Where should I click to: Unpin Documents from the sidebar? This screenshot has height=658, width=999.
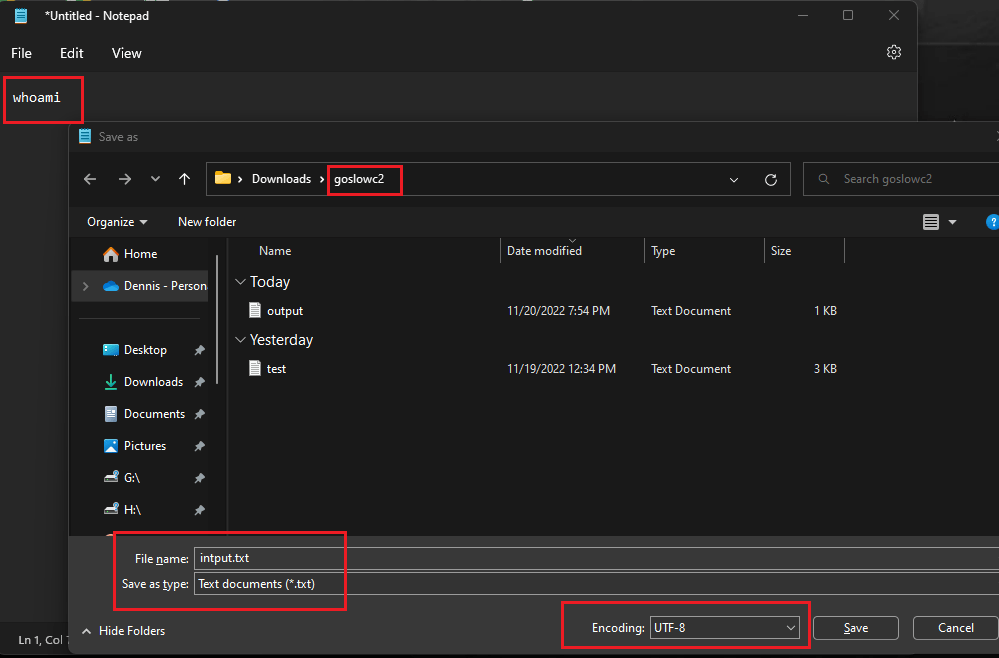(x=199, y=414)
